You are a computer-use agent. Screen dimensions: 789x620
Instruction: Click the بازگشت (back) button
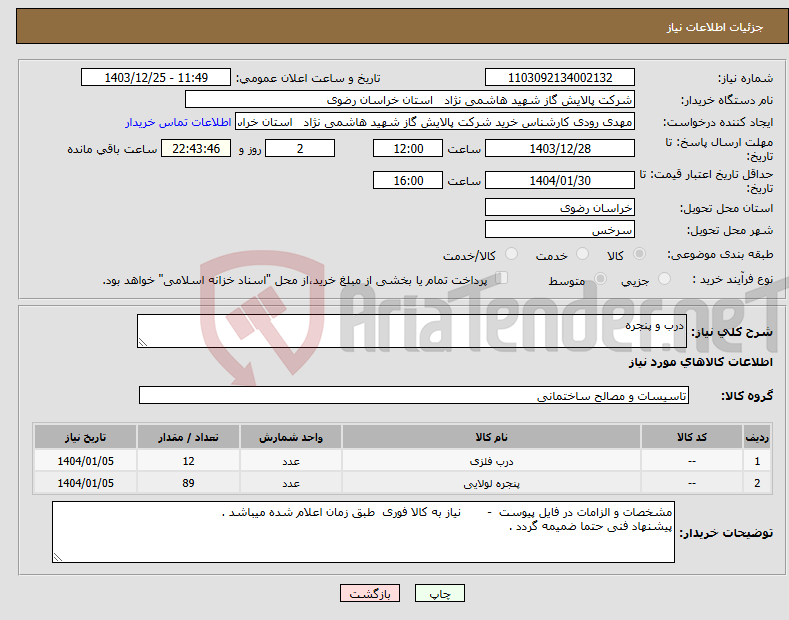(x=370, y=593)
